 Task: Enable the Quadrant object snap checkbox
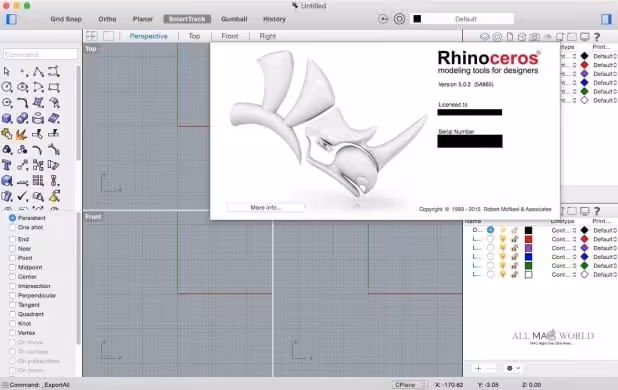coord(13,314)
